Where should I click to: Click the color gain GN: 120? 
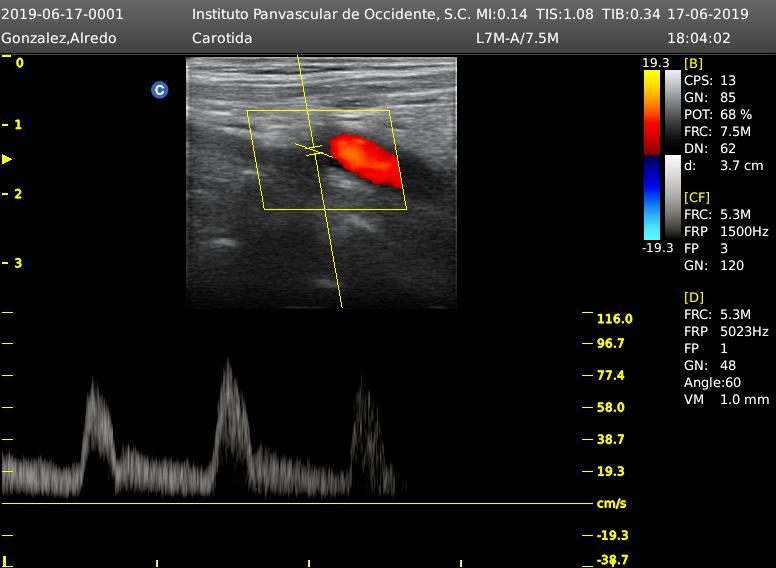(714, 265)
